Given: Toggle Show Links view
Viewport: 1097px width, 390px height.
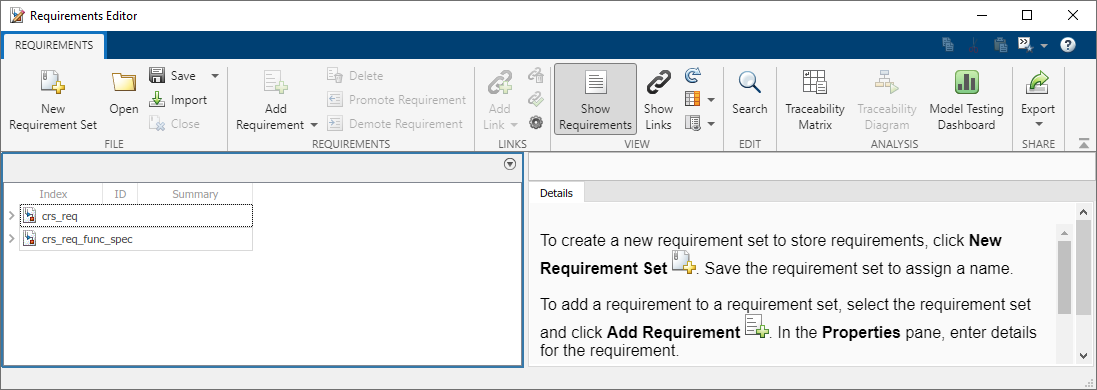Looking at the screenshot, I should (x=658, y=99).
